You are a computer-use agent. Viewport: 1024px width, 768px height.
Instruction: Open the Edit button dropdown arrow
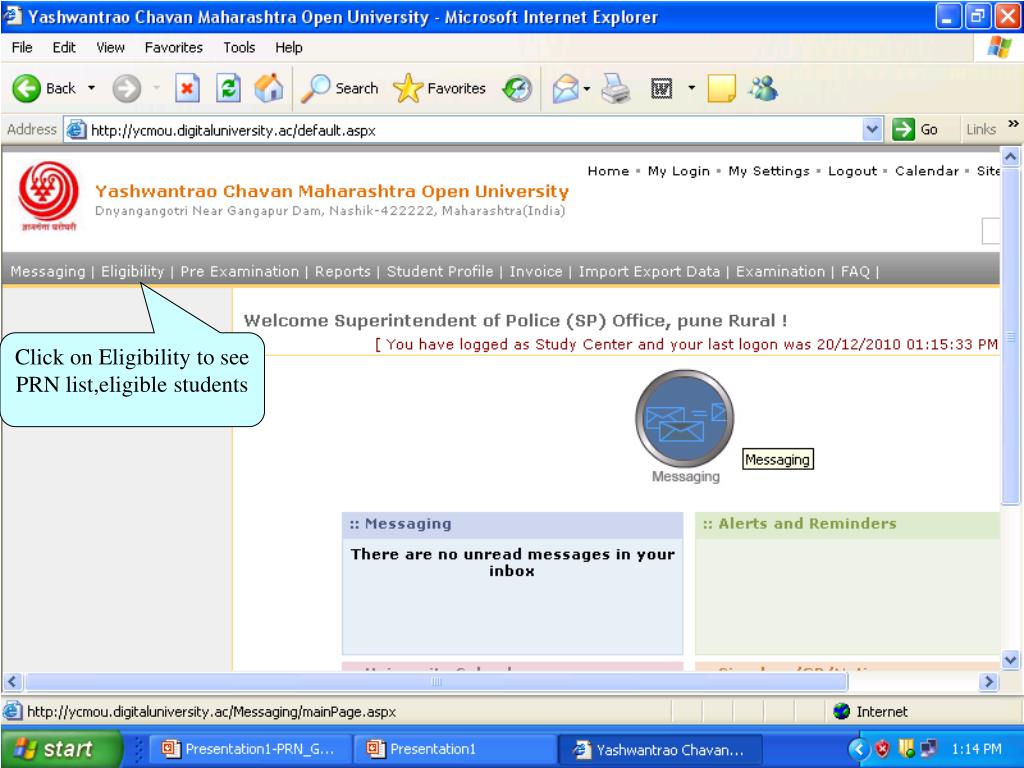pyautogui.click(x=691, y=88)
